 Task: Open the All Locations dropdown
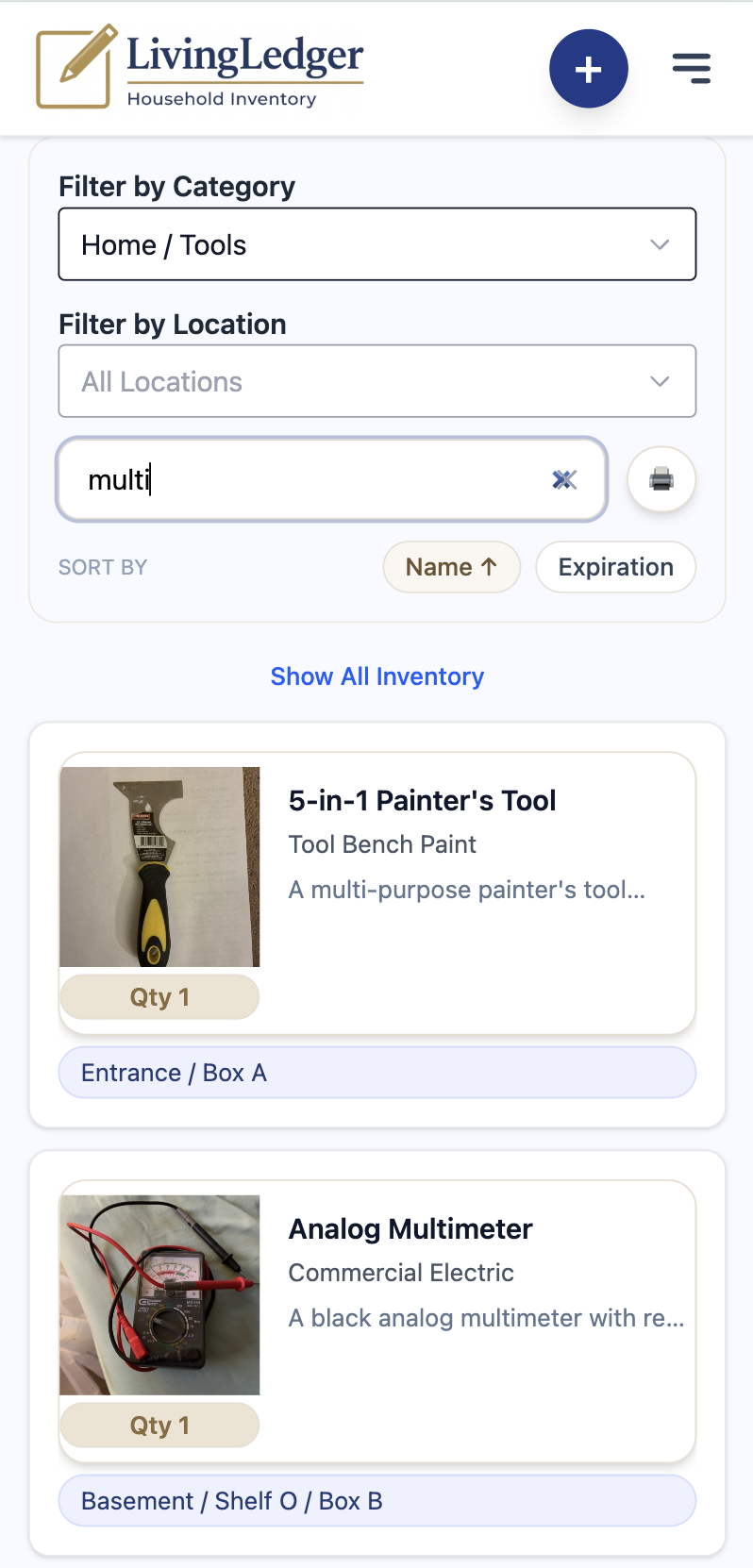tap(376, 381)
